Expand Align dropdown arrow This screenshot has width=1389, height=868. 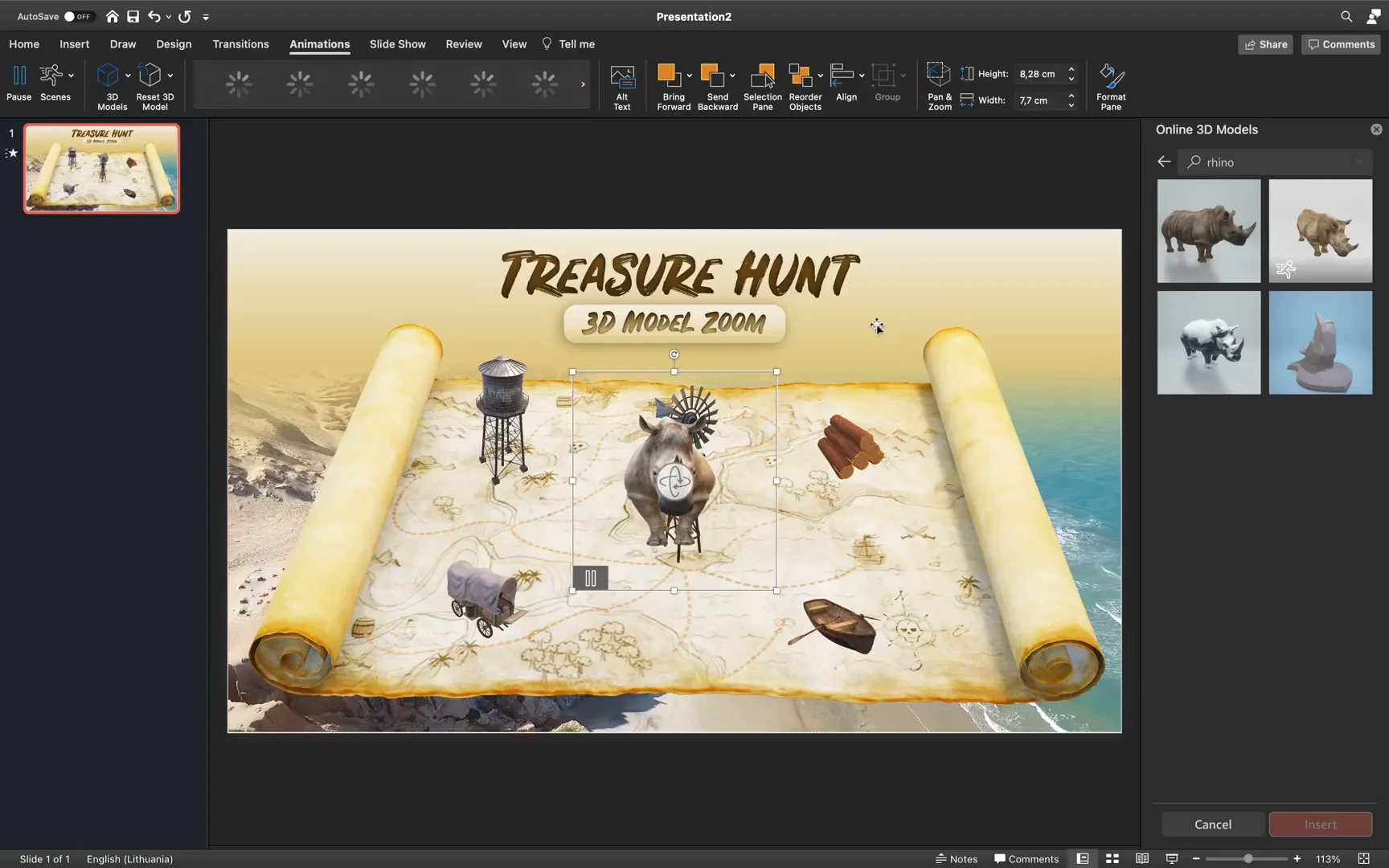click(x=862, y=76)
